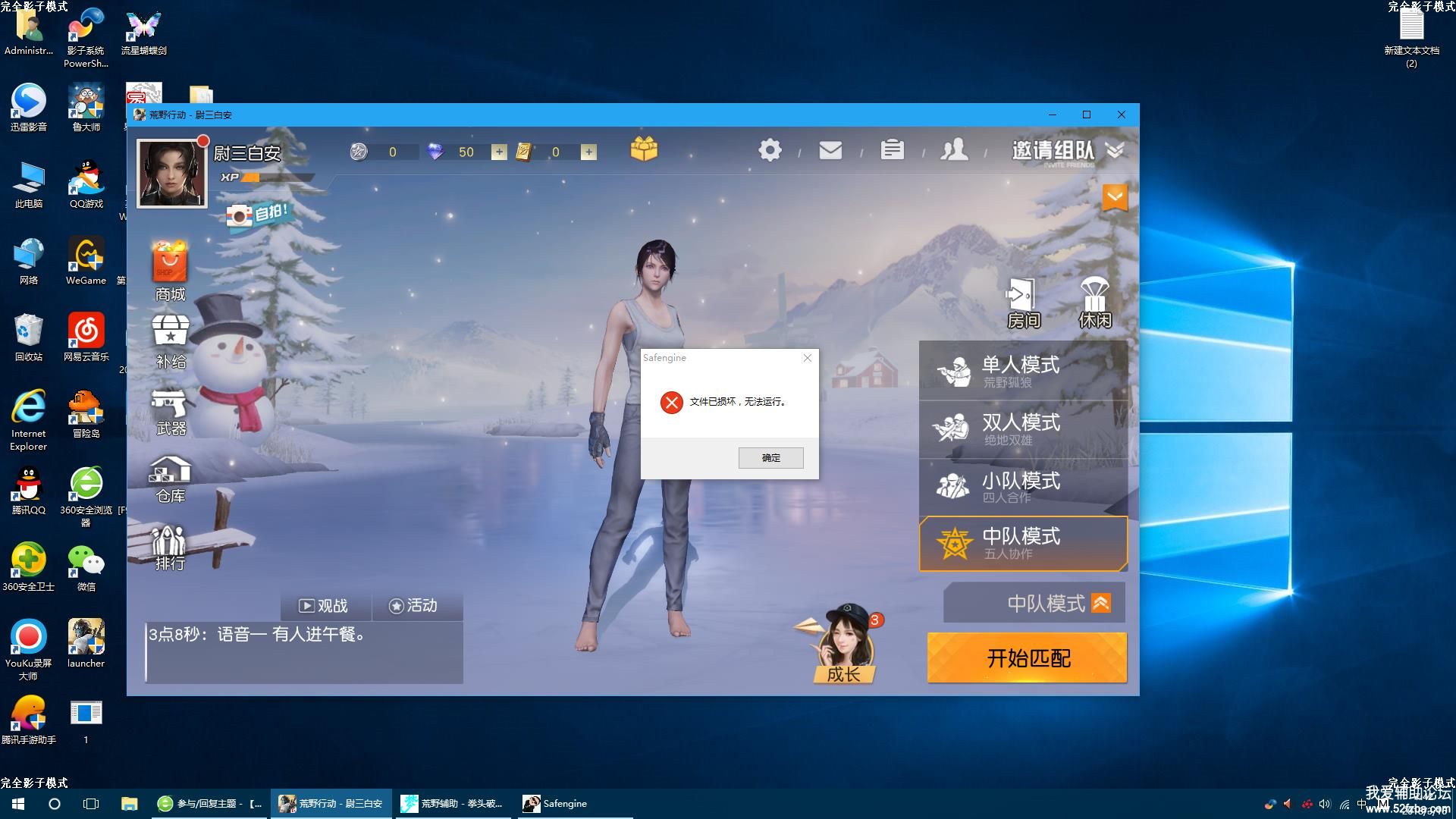Open 360安全浏览器 desktop icon
This screenshot has height=819, width=1456.
pyautogui.click(x=86, y=497)
